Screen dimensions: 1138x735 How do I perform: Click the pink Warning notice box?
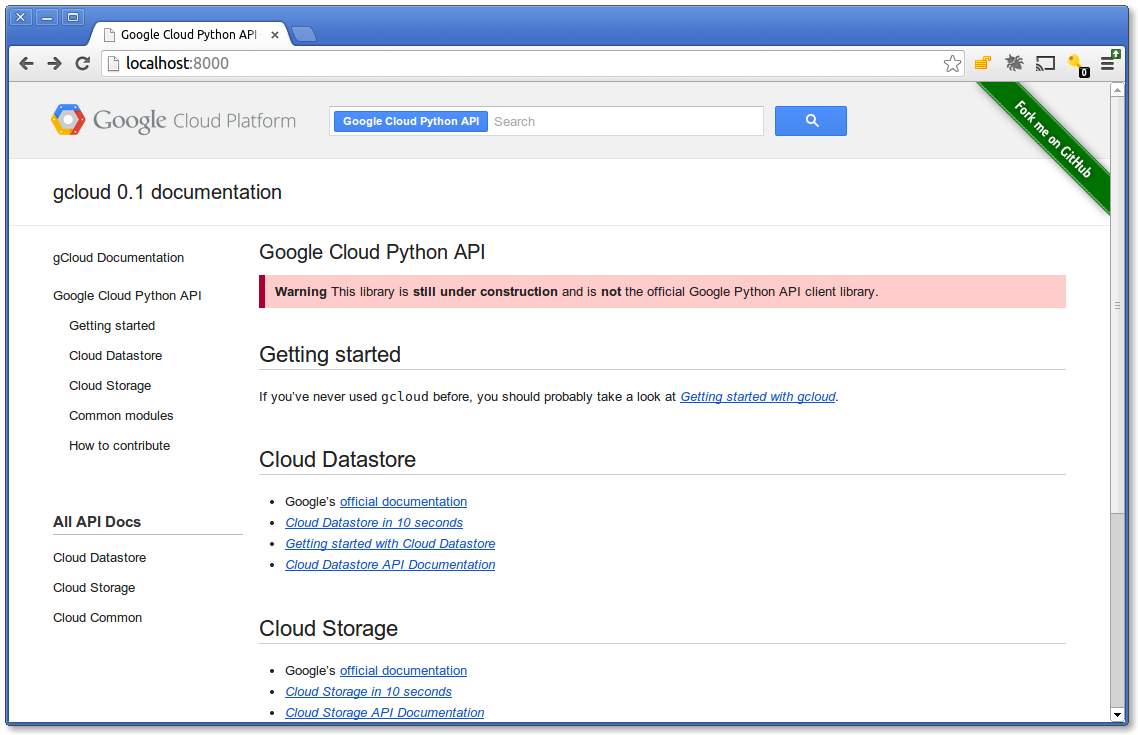tap(662, 292)
